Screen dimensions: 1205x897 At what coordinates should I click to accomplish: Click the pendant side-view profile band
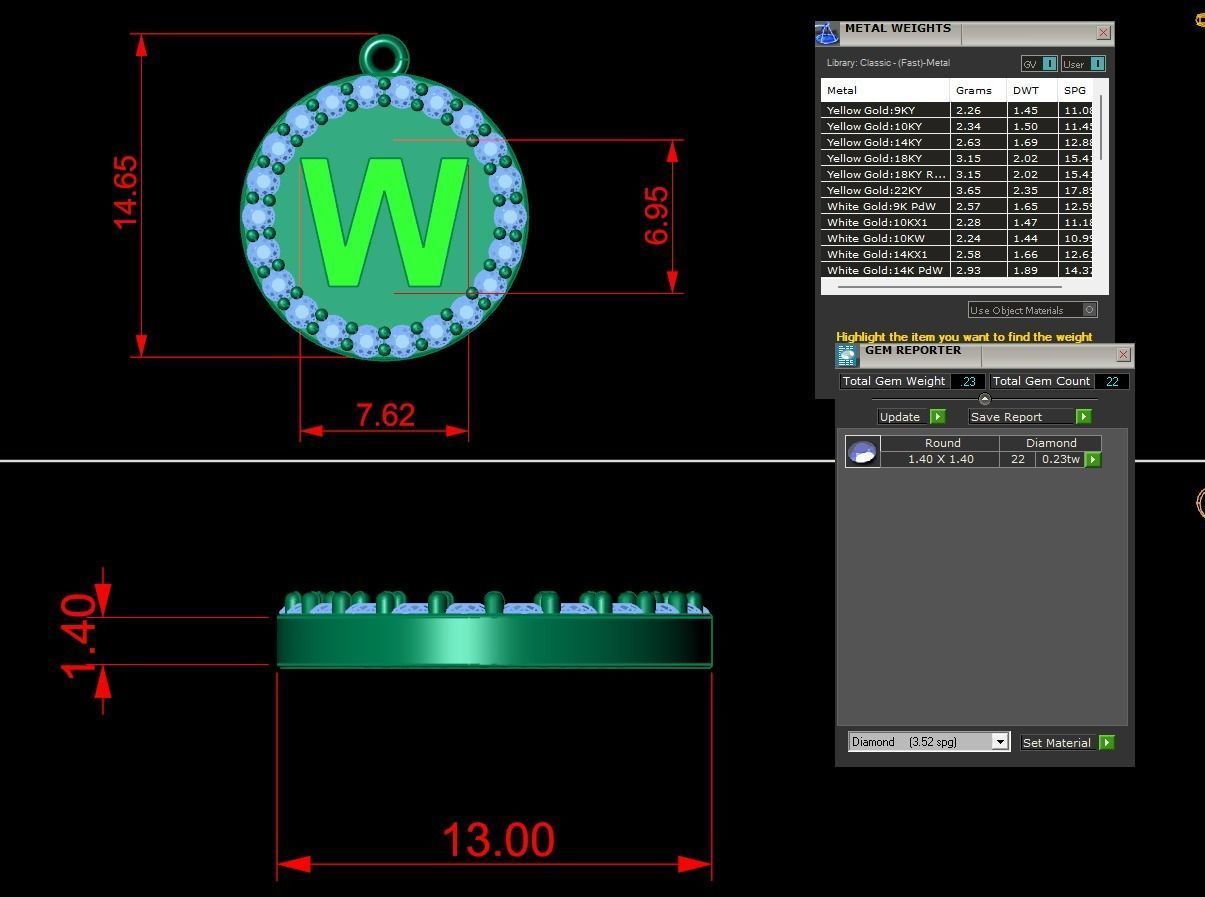tap(494, 641)
